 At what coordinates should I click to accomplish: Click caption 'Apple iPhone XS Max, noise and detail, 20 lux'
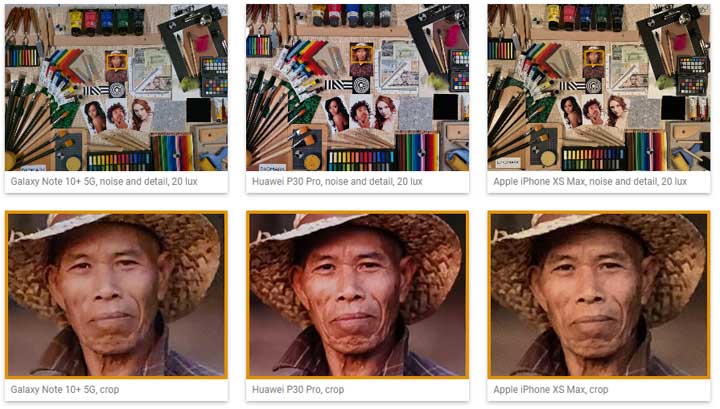click(590, 181)
